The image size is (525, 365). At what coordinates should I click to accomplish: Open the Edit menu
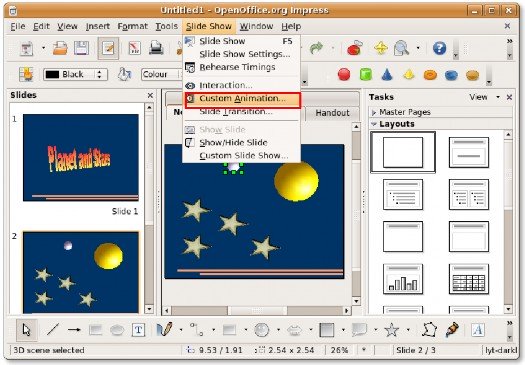[x=41, y=26]
